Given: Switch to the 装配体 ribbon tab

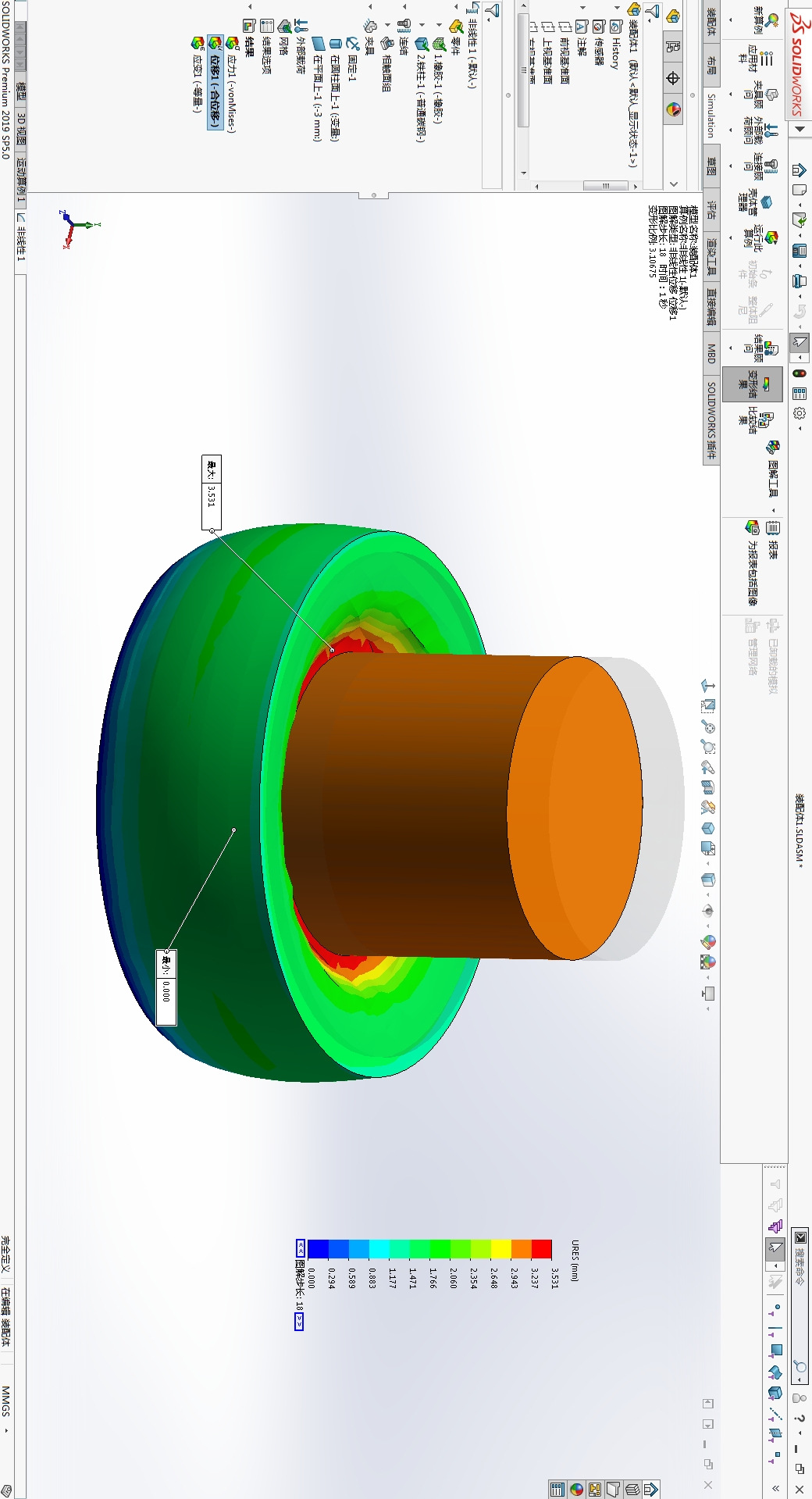Looking at the screenshot, I should click(711, 21).
